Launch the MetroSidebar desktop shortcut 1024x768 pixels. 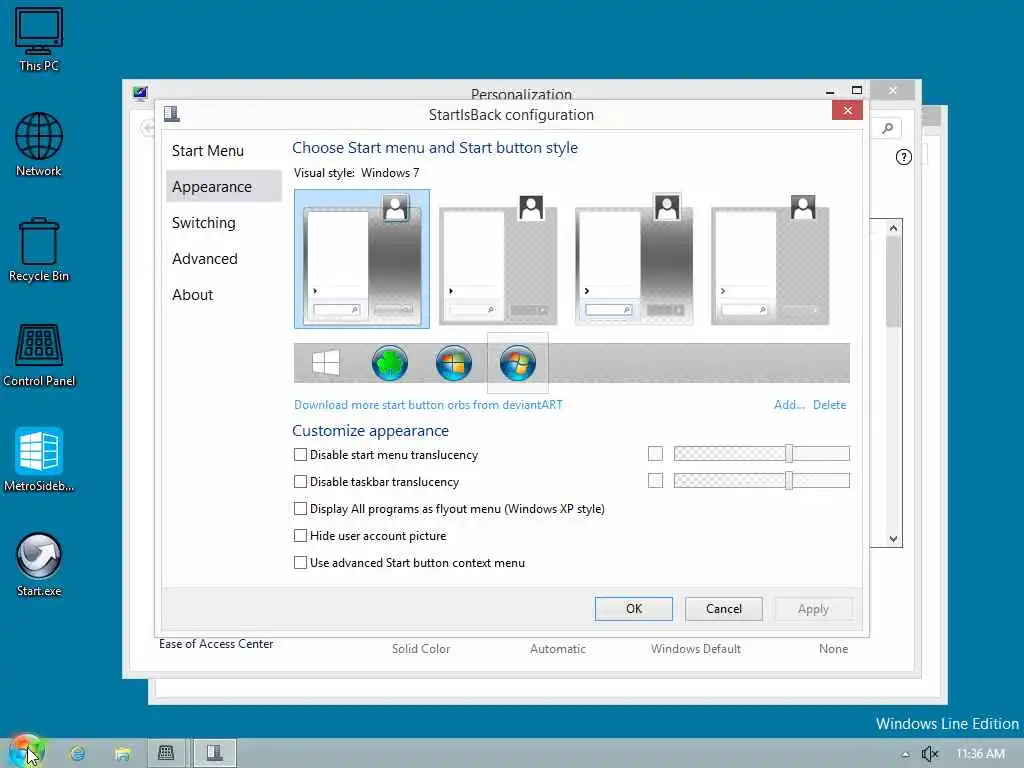tap(39, 460)
